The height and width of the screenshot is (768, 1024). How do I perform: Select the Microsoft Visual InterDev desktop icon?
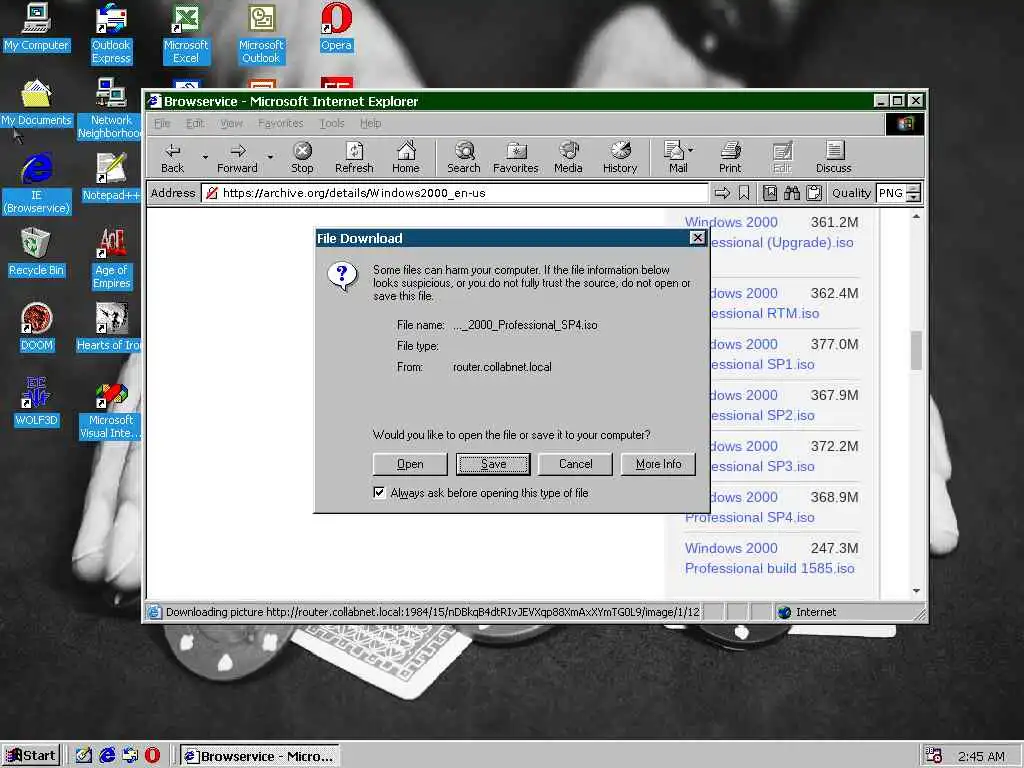click(110, 409)
